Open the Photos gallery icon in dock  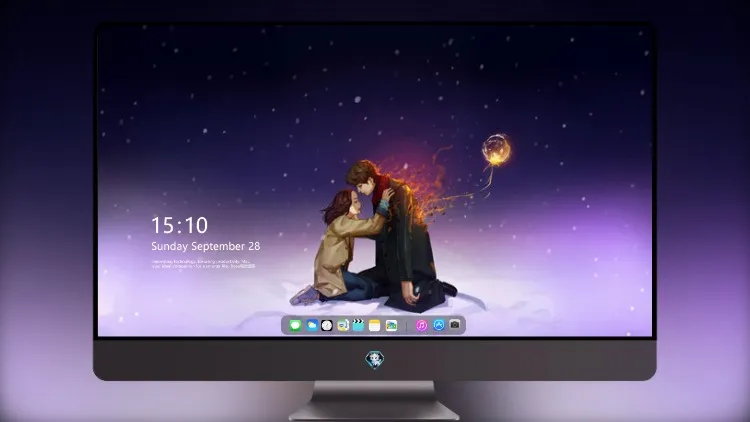pos(391,325)
